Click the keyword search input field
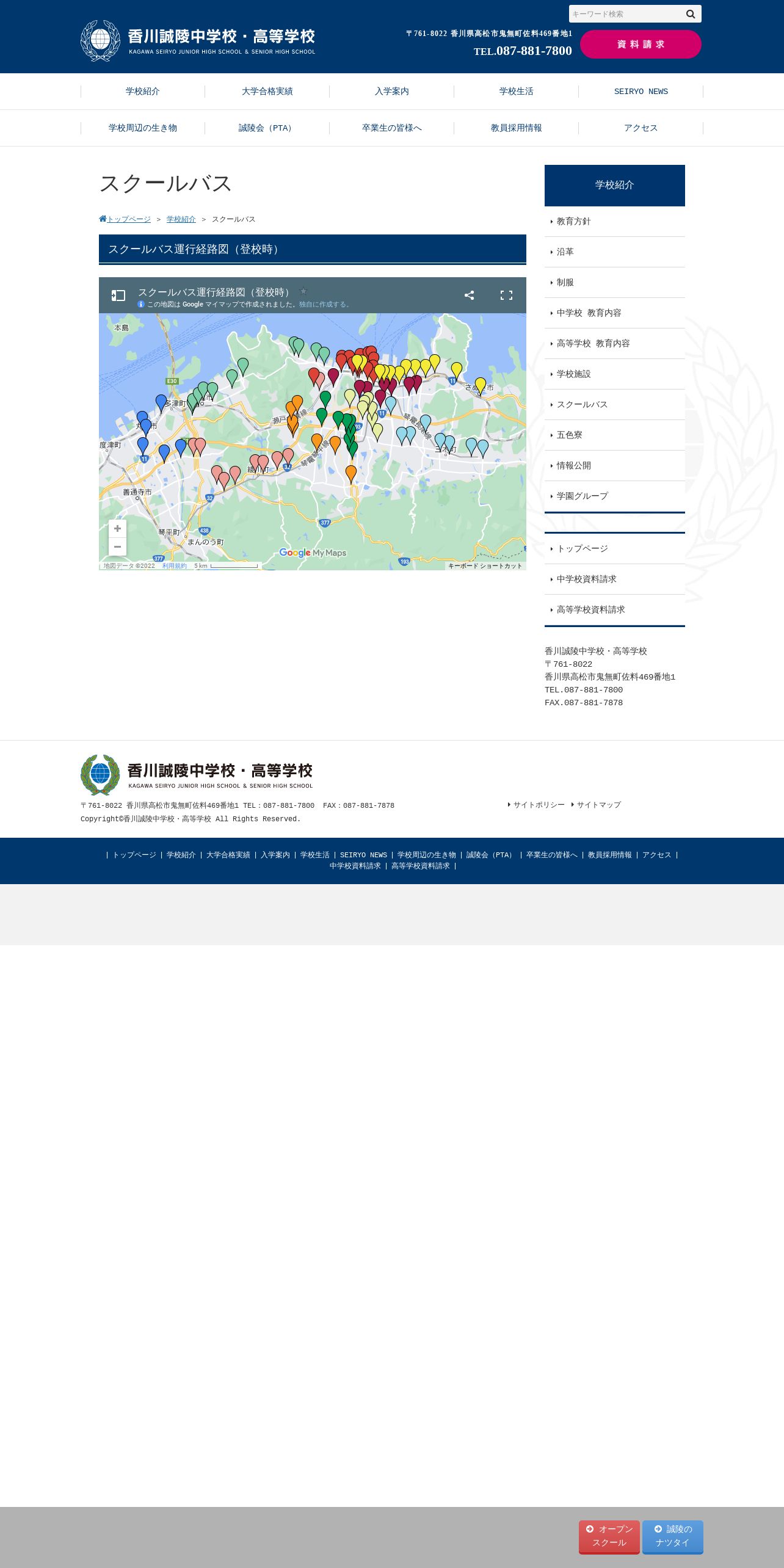 click(626, 14)
